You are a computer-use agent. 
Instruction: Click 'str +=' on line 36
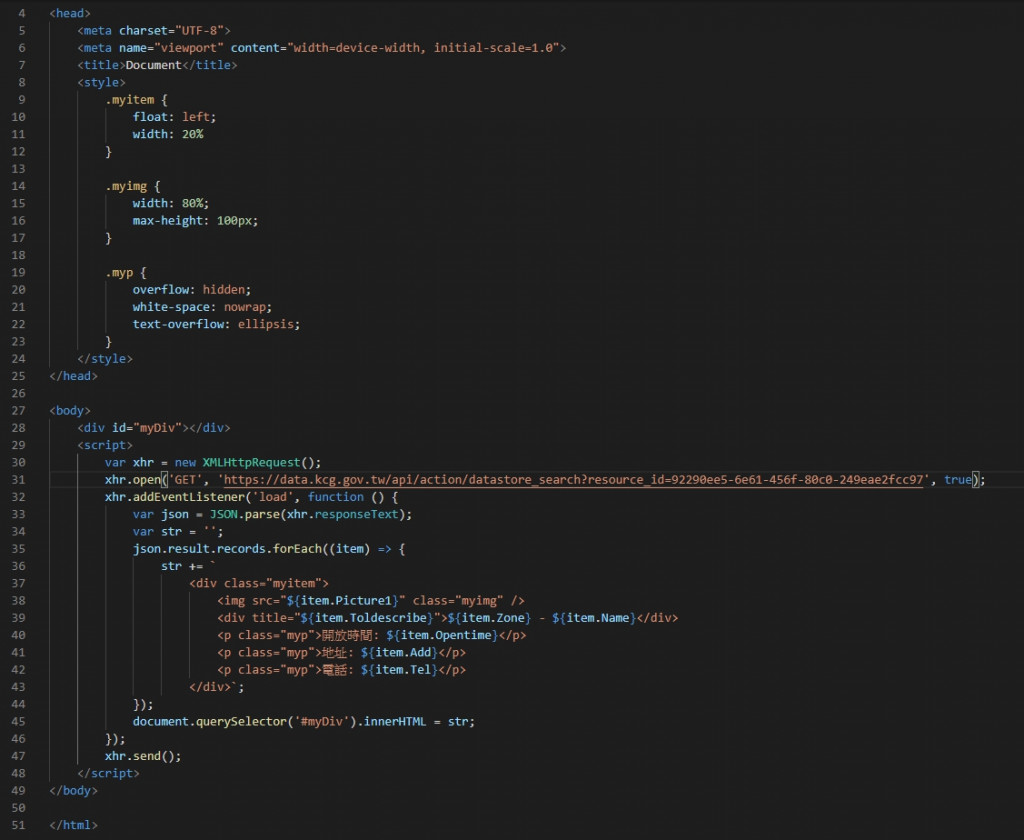pos(182,566)
